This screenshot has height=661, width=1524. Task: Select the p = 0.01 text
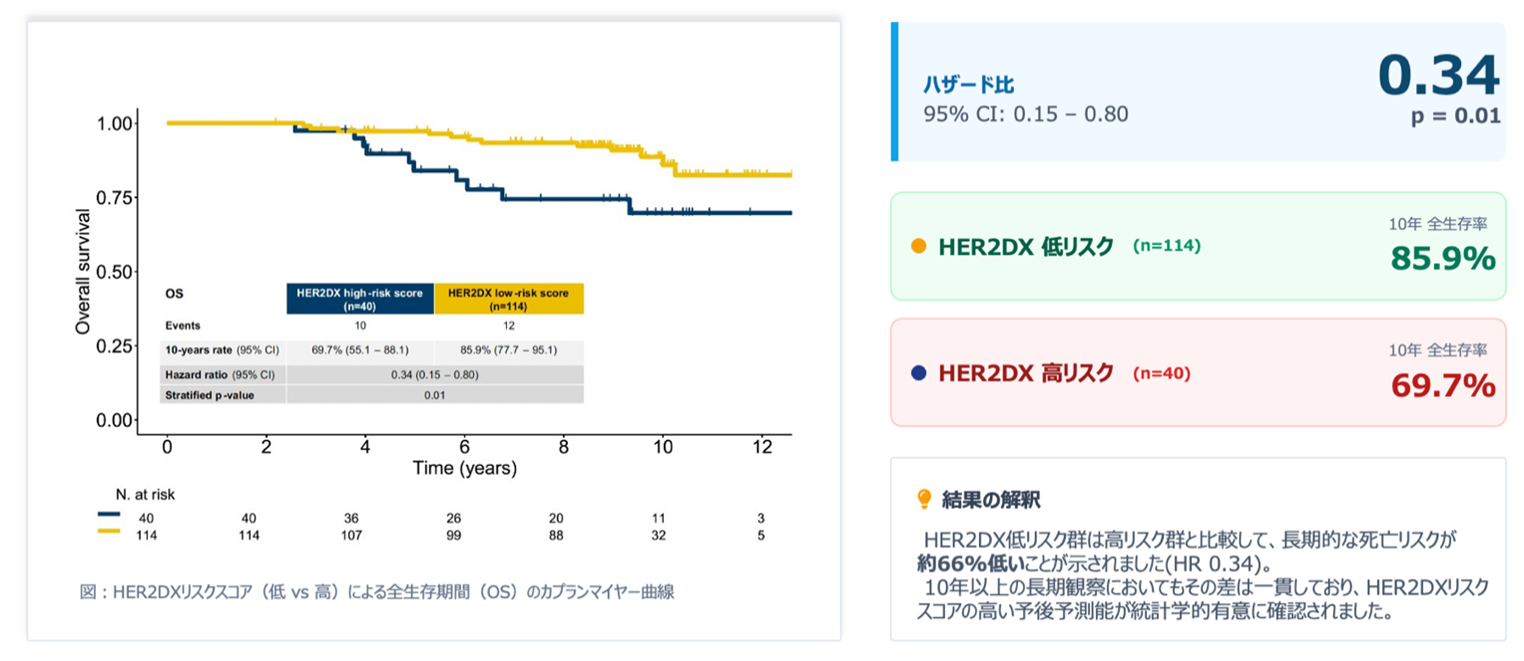point(1455,116)
